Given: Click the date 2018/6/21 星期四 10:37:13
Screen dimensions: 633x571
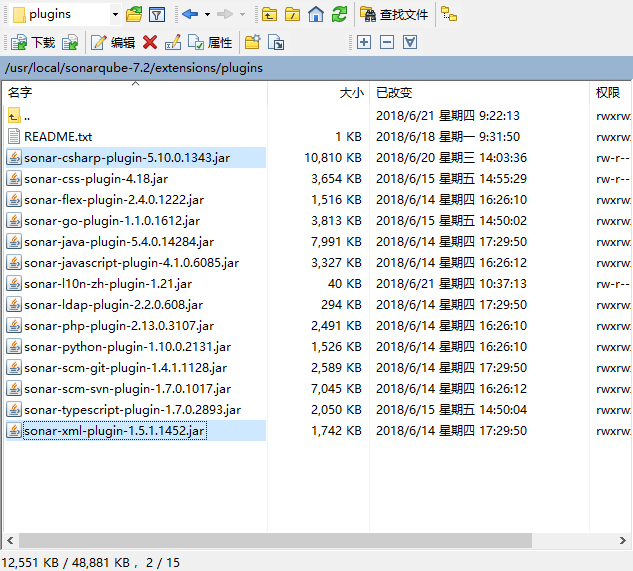Looking at the screenshot, I should tap(451, 284).
